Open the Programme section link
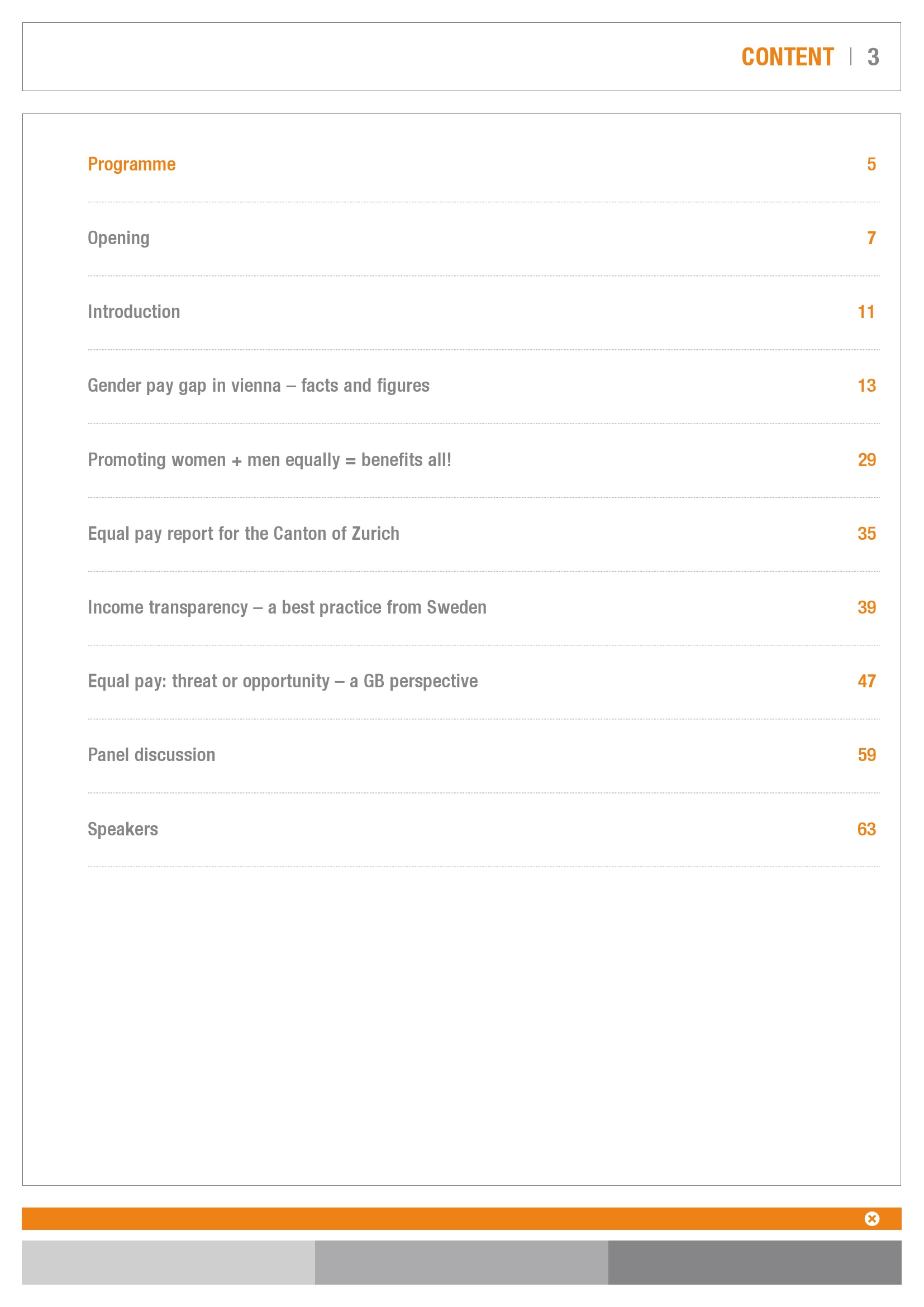The width and height of the screenshot is (924, 1307). pyautogui.click(x=131, y=164)
